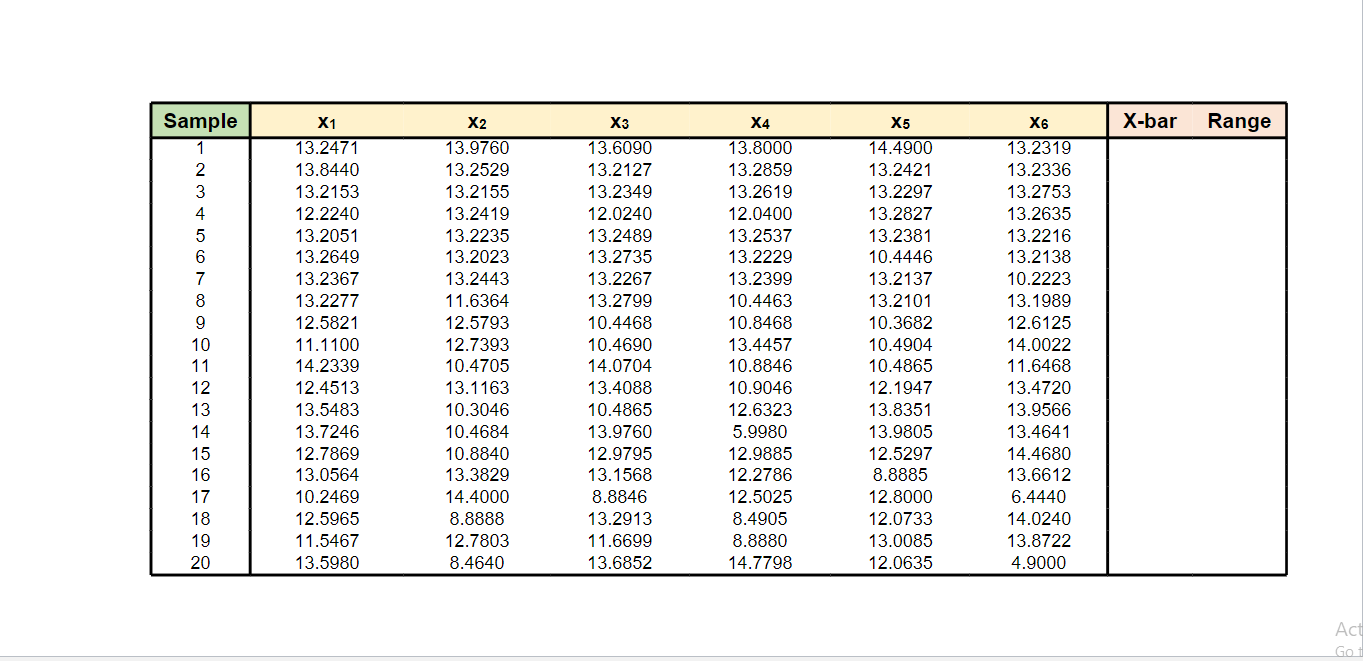
Task: Select the cell containing 6.4440
Action: click(x=1036, y=496)
